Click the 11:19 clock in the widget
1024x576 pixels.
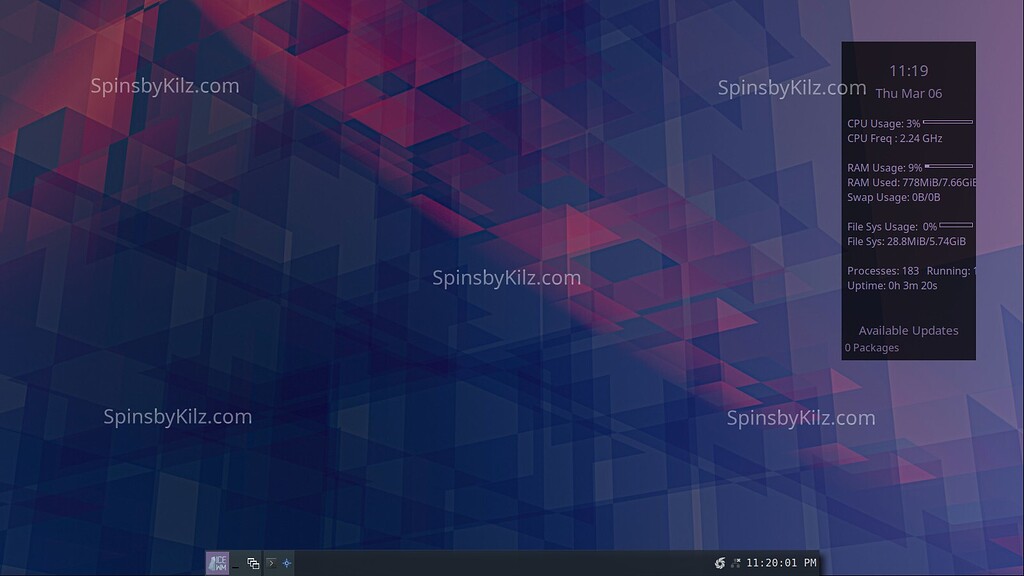(908, 70)
